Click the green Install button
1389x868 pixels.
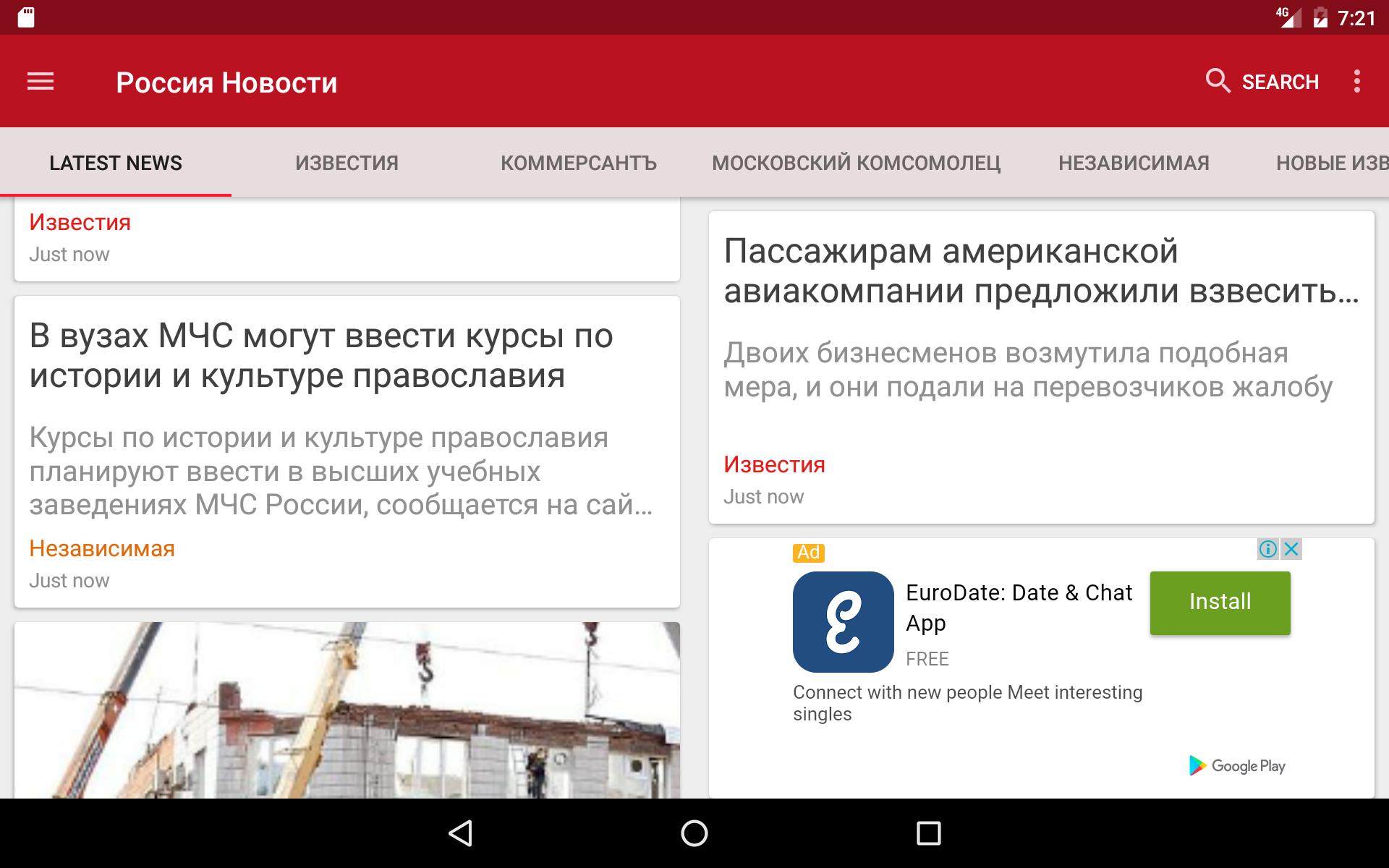click(x=1220, y=603)
